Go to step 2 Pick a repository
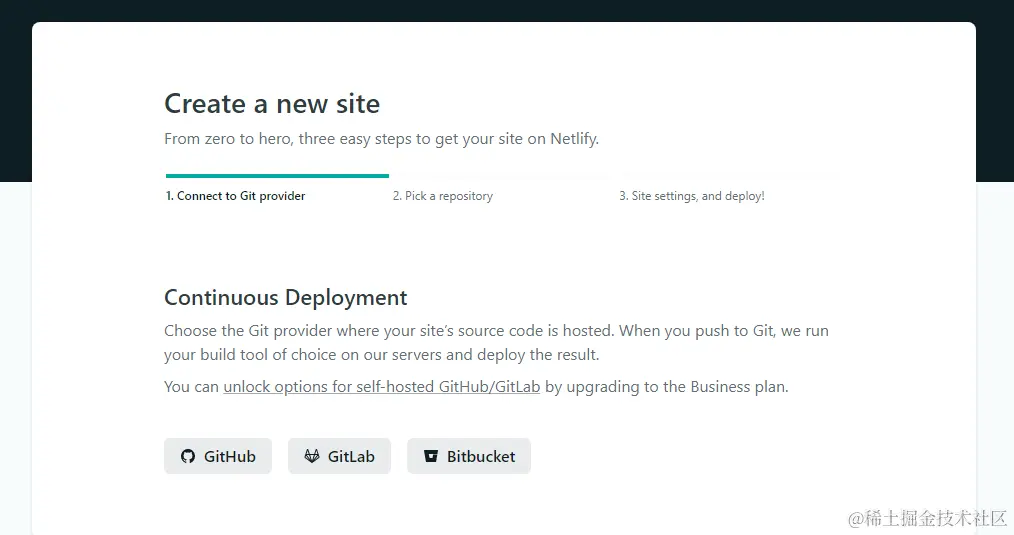Viewport: 1014px width, 535px height. click(x=443, y=196)
